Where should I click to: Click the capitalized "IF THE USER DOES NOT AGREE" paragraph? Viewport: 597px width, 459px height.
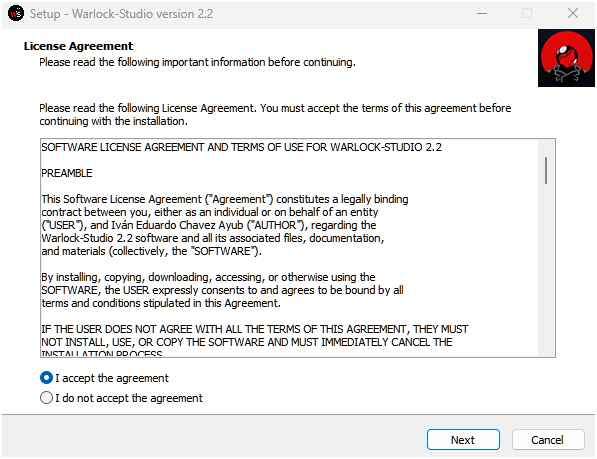tap(255, 341)
